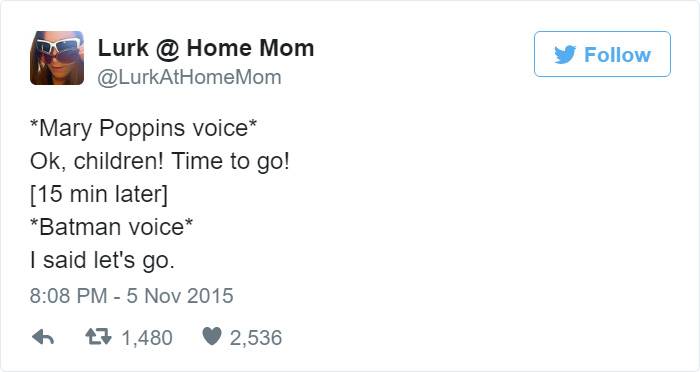Follow the account via the Follow text
This screenshot has height=372, width=700.
(x=617, y=55)
